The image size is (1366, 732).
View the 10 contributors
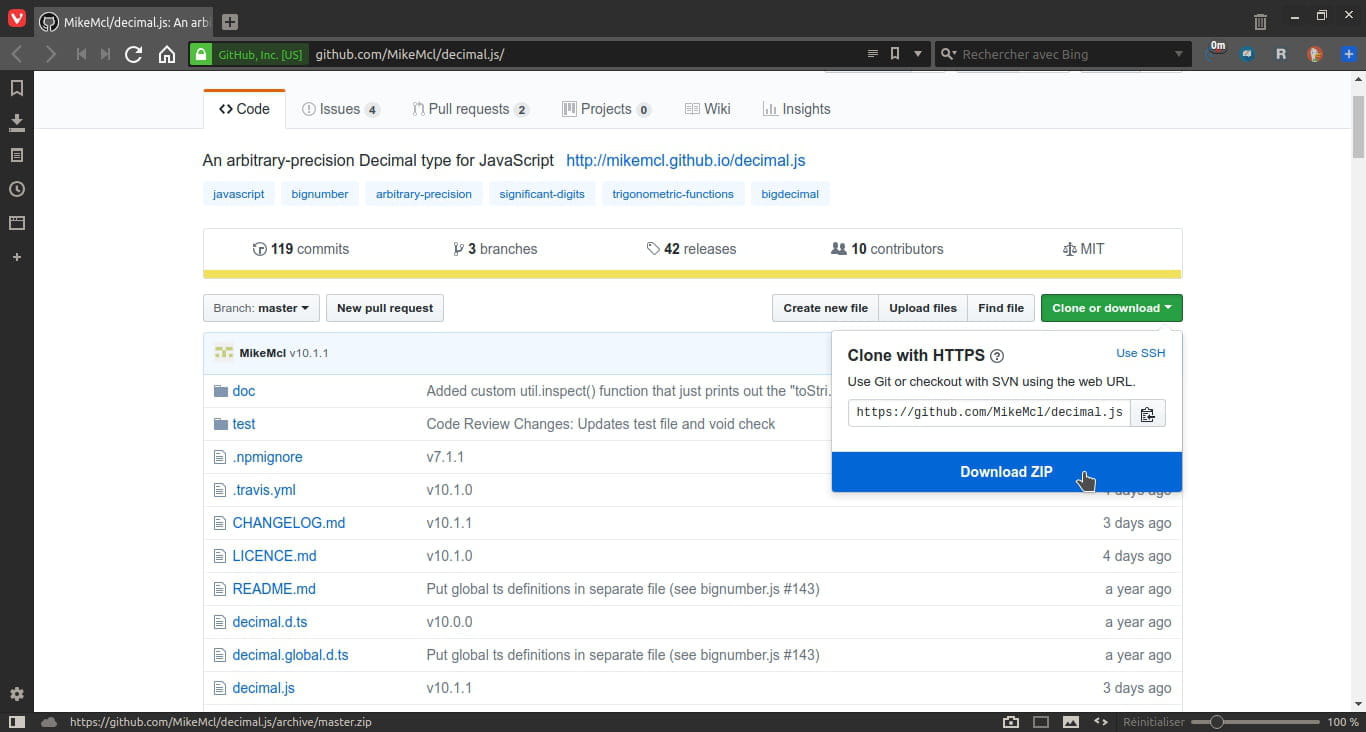tap(887, 249)
